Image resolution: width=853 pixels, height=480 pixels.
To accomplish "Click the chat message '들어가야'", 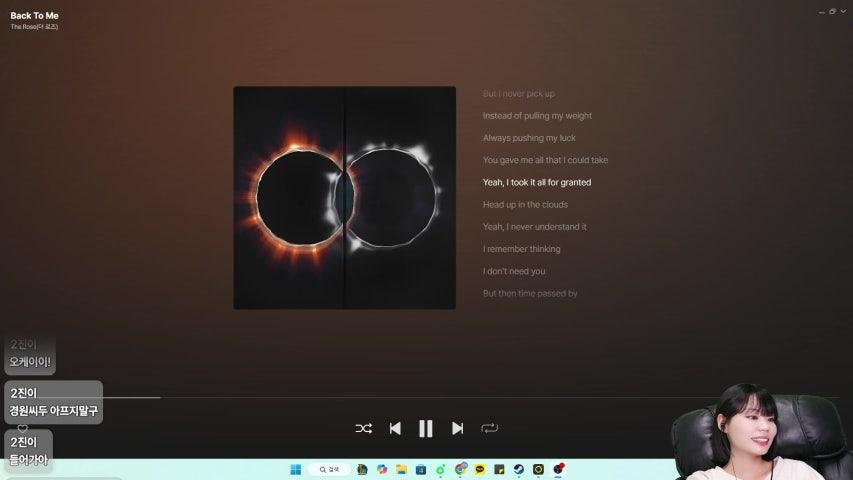I will [28, 460].
